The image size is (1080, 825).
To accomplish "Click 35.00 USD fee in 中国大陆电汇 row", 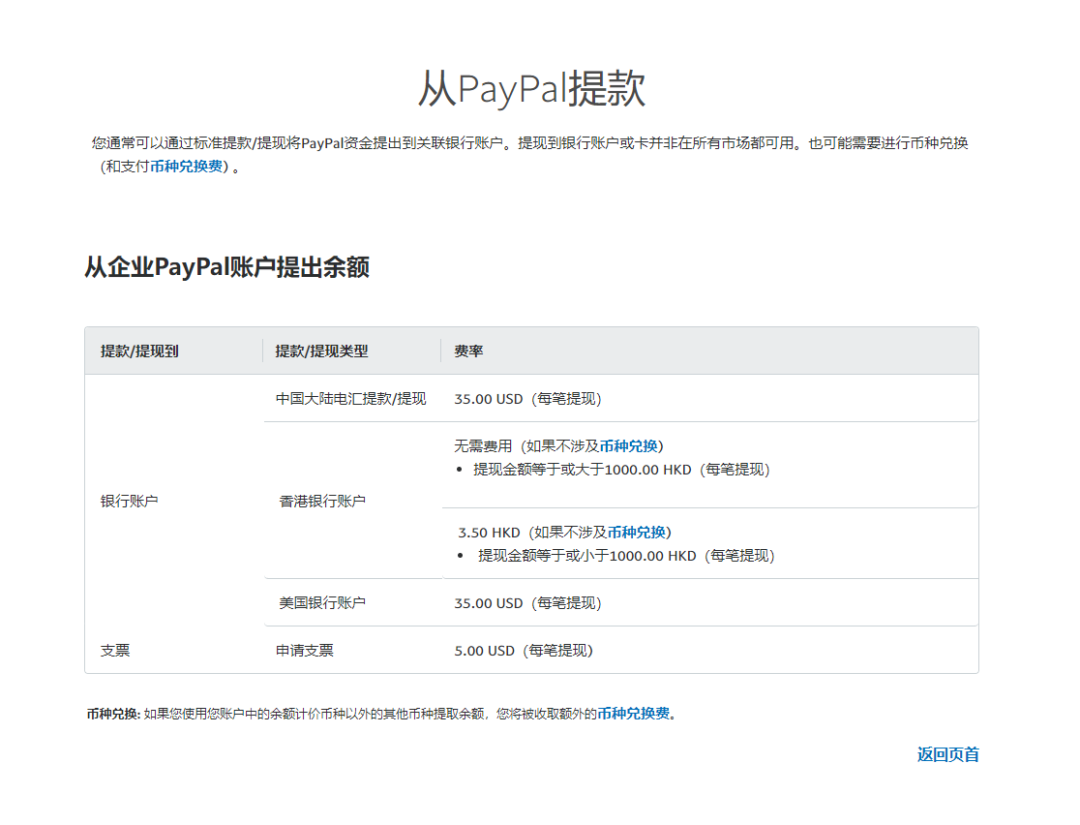I will pos(528,399).
